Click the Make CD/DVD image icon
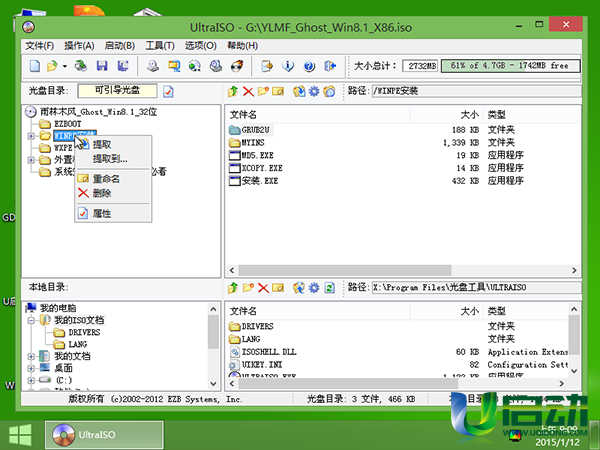 tap(153, 66)
